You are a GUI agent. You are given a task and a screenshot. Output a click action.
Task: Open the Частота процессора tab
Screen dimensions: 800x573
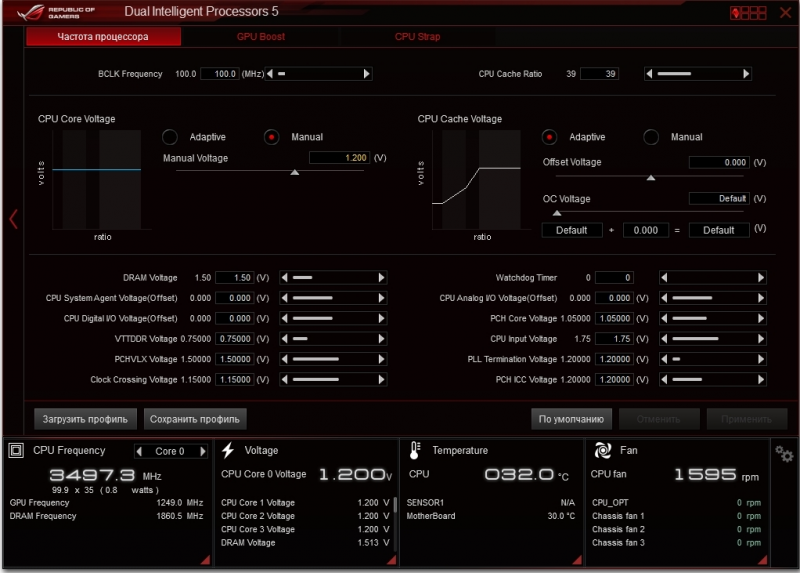point(103,37)
